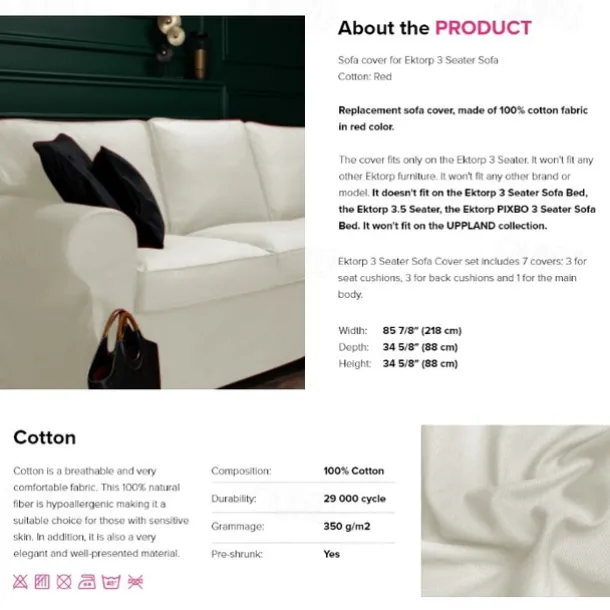Click the Cotton section heading
Viewport: 610px width, 610px height.
pos(45,438)
